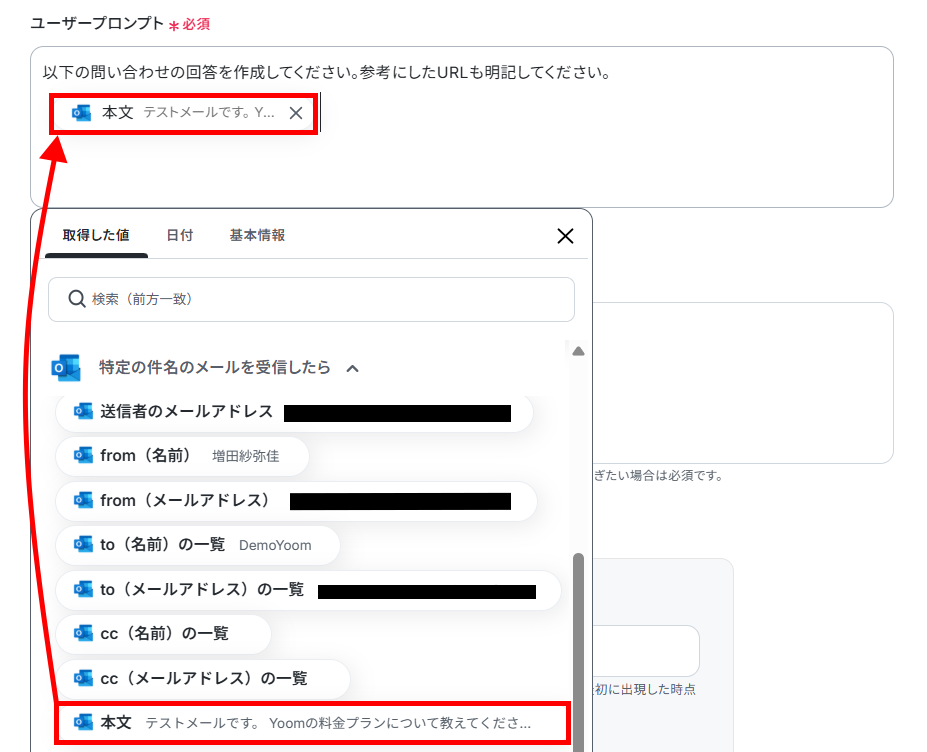The image size is (927, 752).
Task: Collapse 特定の件名のメールを受信したら section chevron
Action: tap(352, 368)
